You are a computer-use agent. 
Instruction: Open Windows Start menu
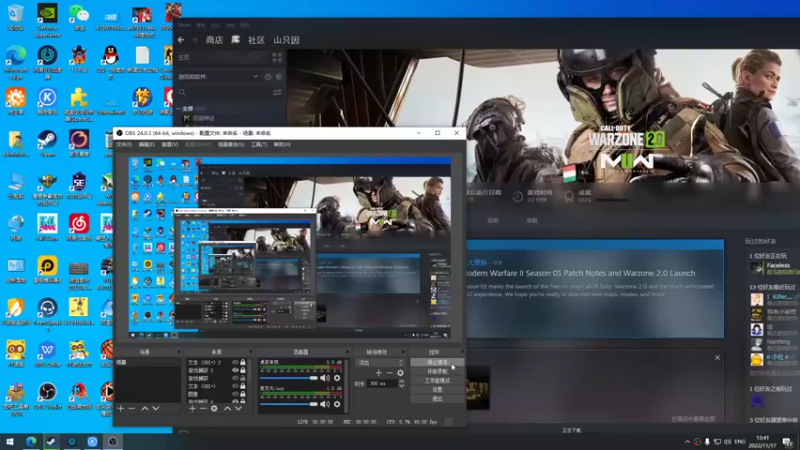[10, 442]
